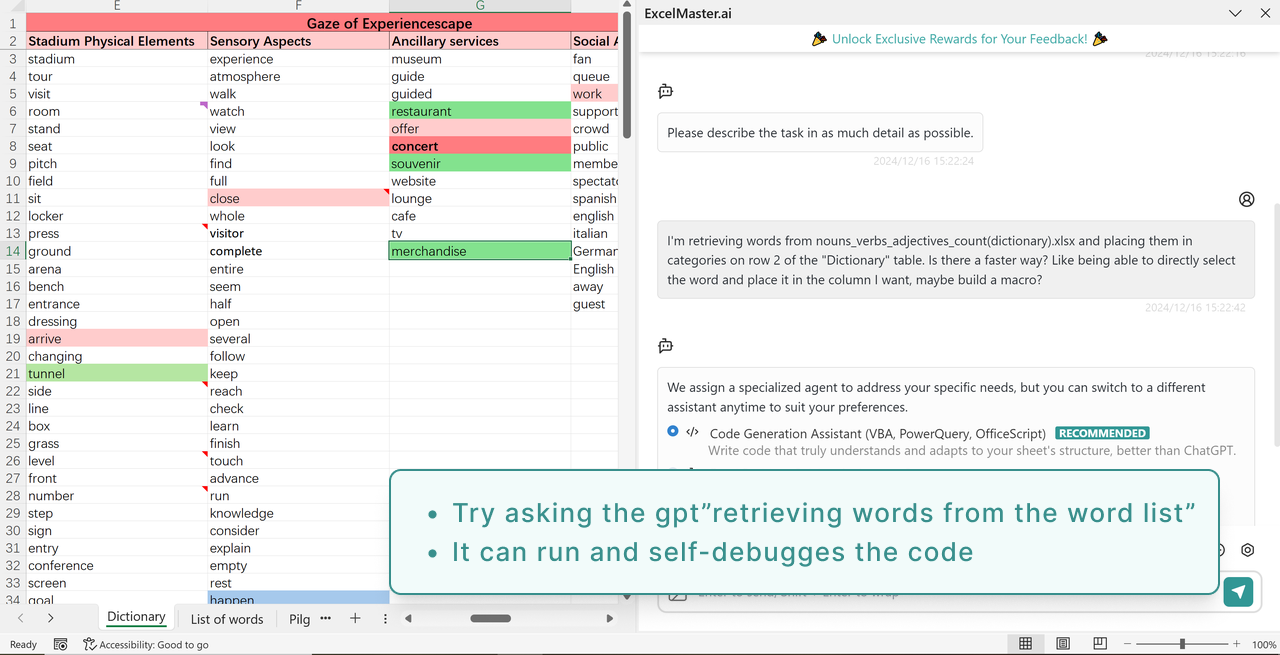Click the Ready status indicator
1280x655 pixels.
[x=22, y=644]
